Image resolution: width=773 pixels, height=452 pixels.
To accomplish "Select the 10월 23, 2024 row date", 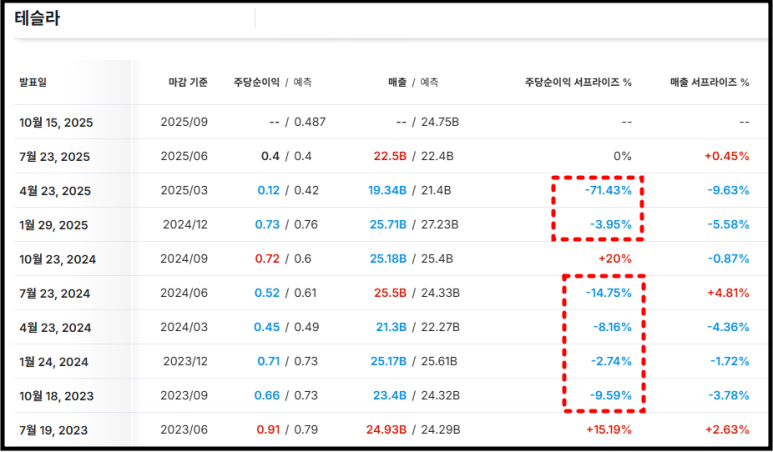I will [x=58, y=259].
